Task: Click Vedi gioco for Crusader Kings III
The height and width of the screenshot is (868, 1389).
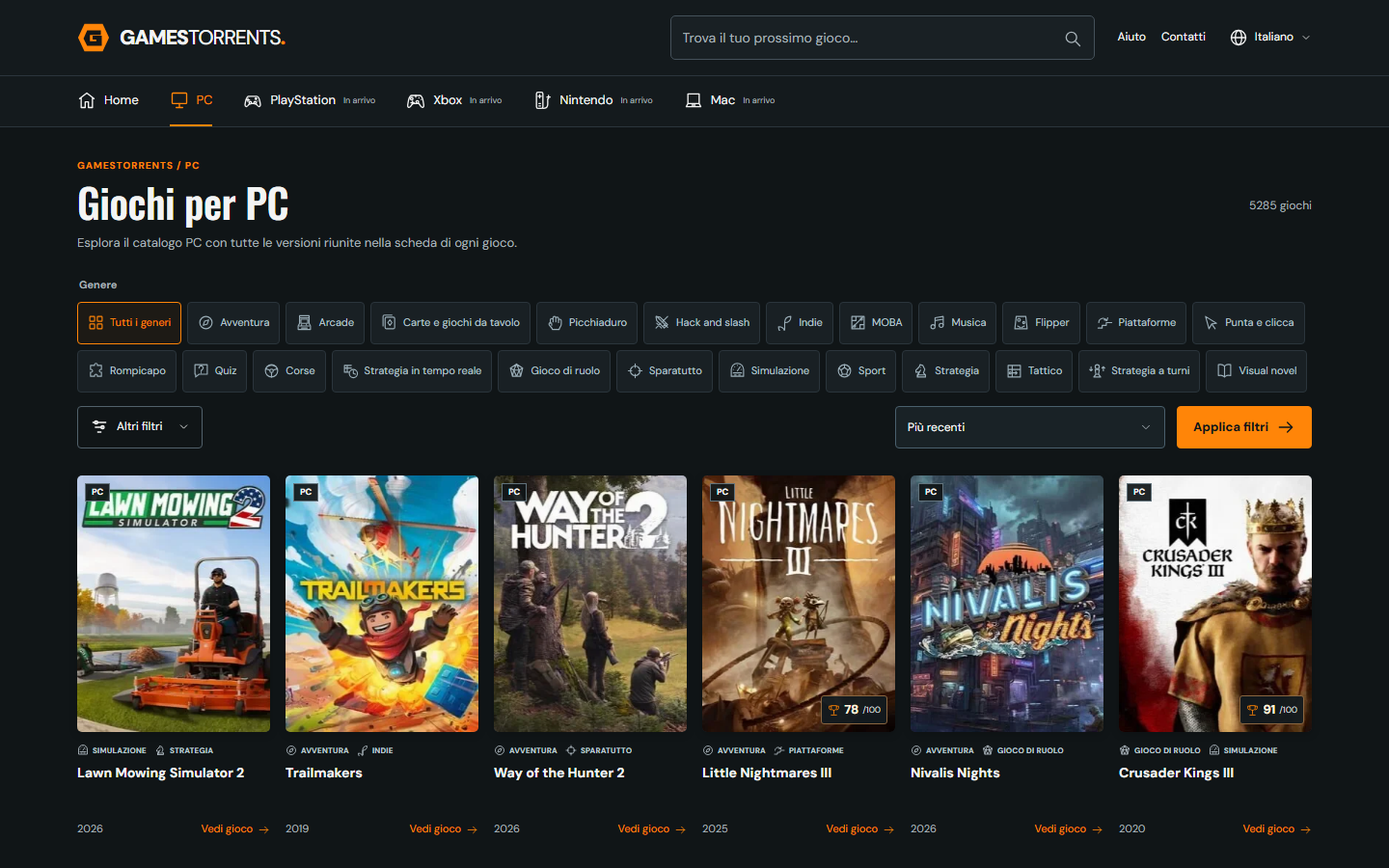Action: click(x=1276, y=829)
